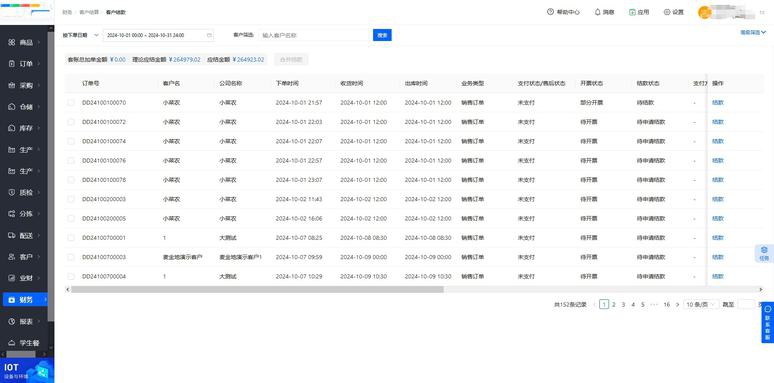Click the 合并结款 merge button

click(x=291, y=60)
